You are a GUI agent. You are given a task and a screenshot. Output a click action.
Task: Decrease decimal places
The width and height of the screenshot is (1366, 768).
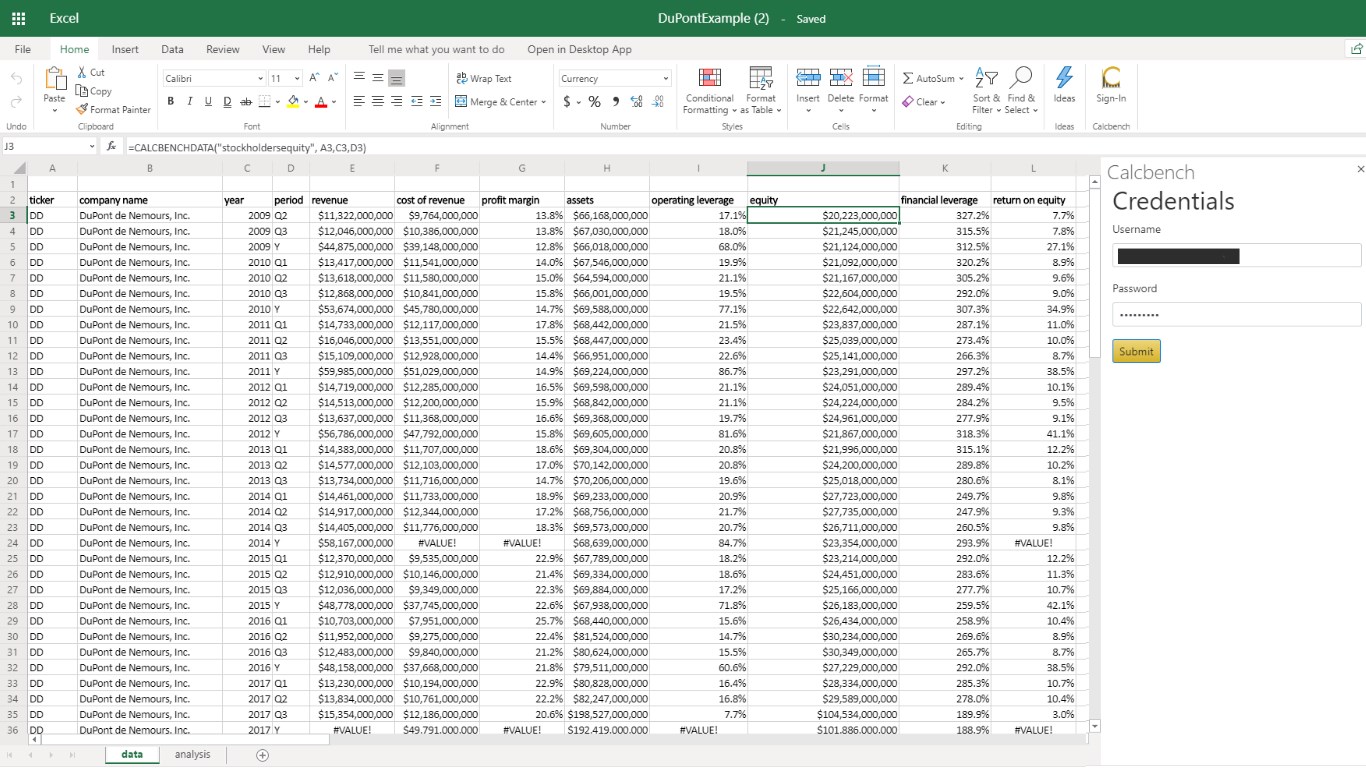click(658, 102)
